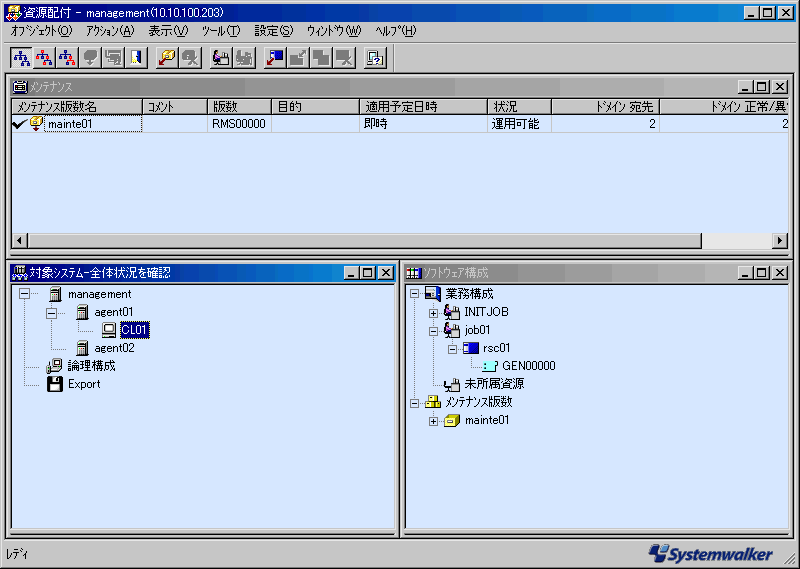
Task: Expand the INITJOB tree node
Action: pos(433,312)
